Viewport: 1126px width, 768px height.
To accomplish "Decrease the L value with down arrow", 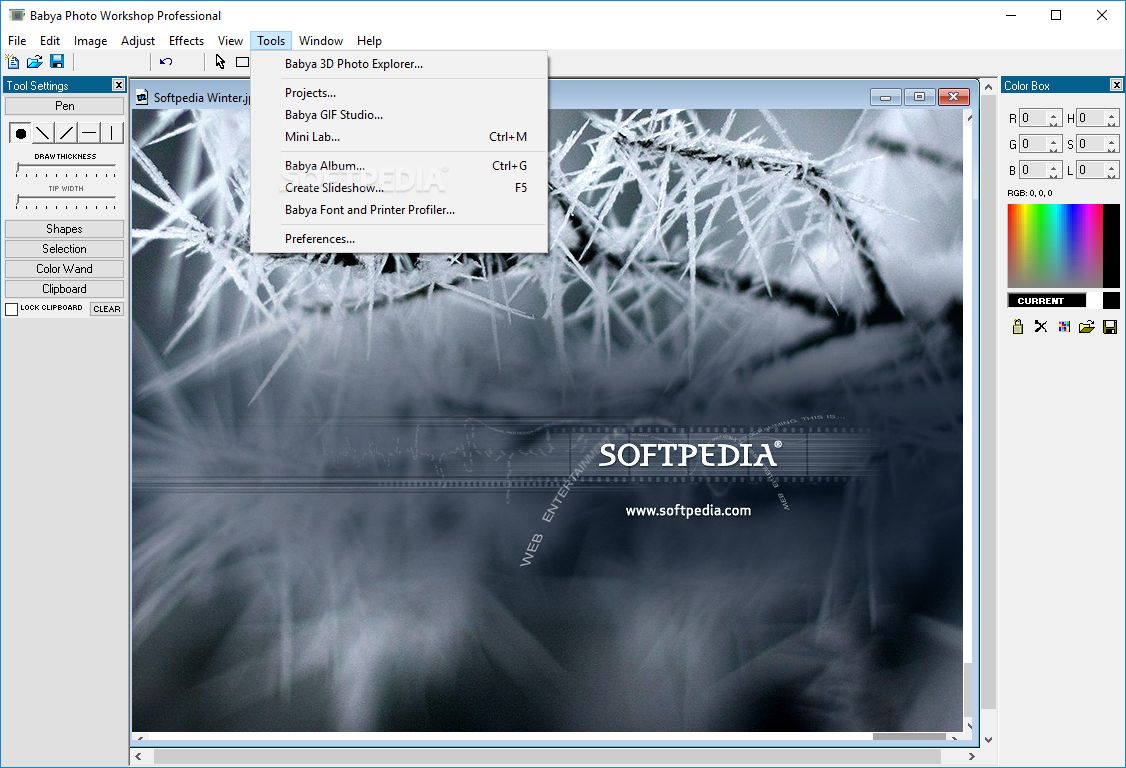I will point(1112,175).
